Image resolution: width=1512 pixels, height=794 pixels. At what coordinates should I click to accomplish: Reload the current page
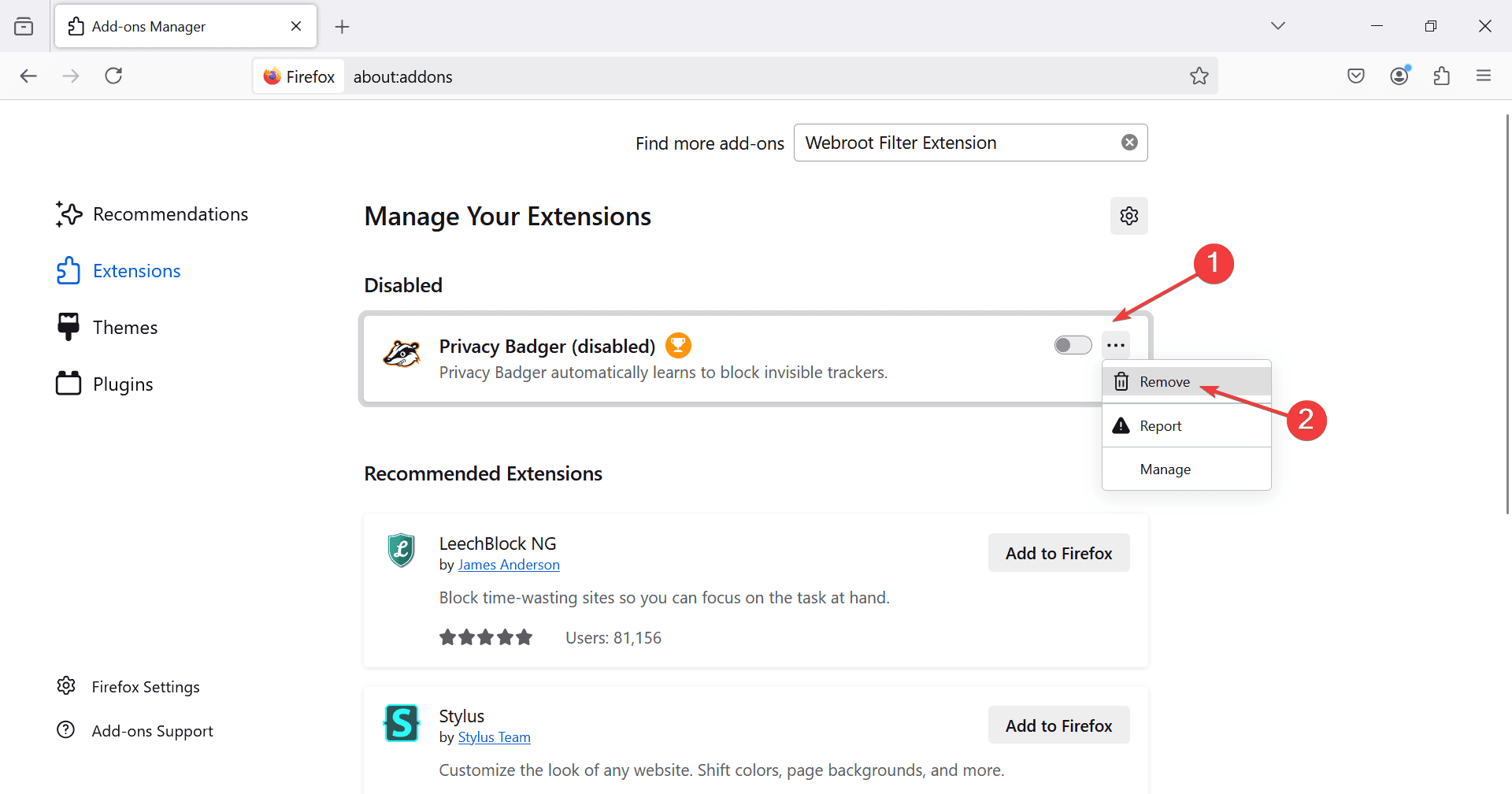(113, 76)
